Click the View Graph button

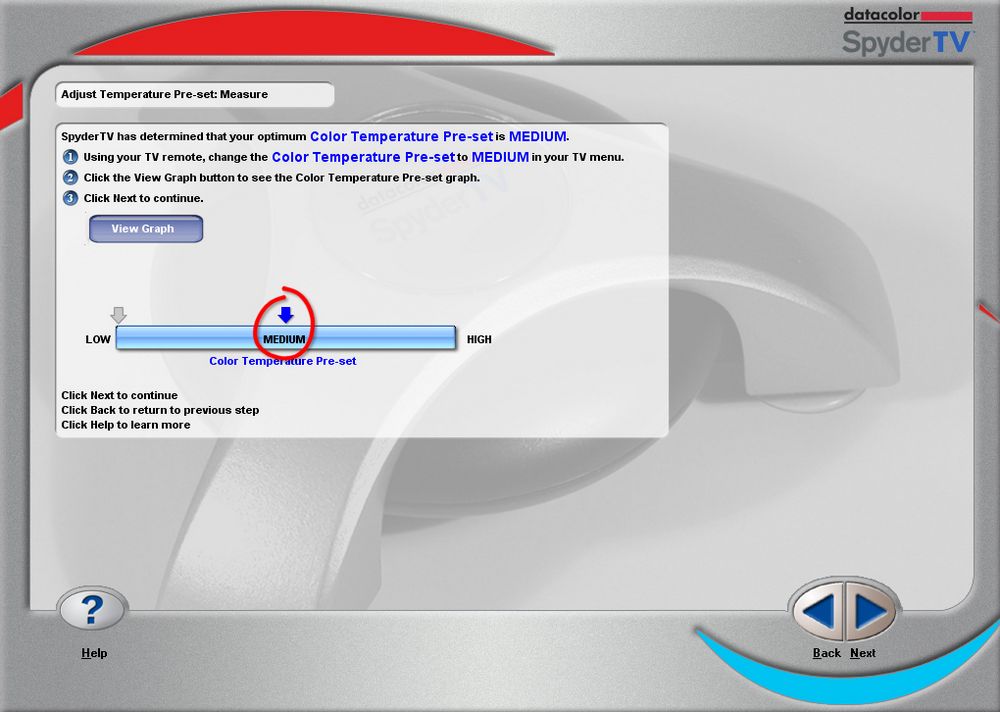click(x=146, y=228)
